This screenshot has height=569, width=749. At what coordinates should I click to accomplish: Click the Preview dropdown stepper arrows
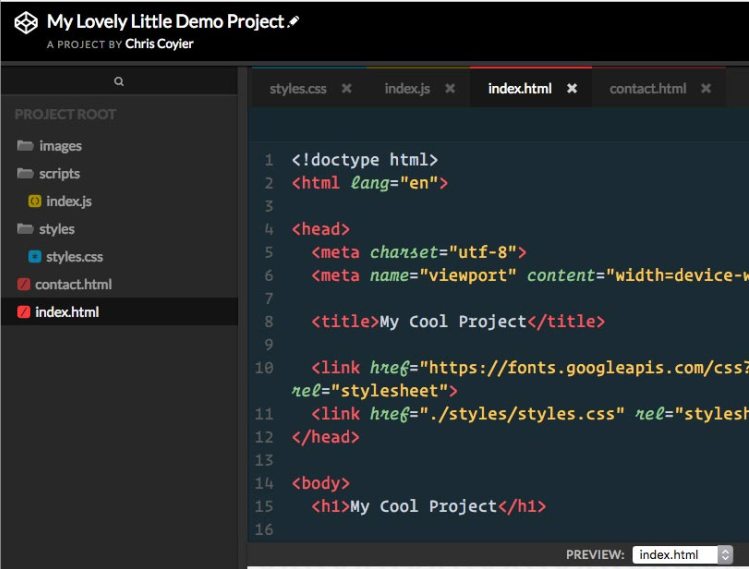(725, 555)
